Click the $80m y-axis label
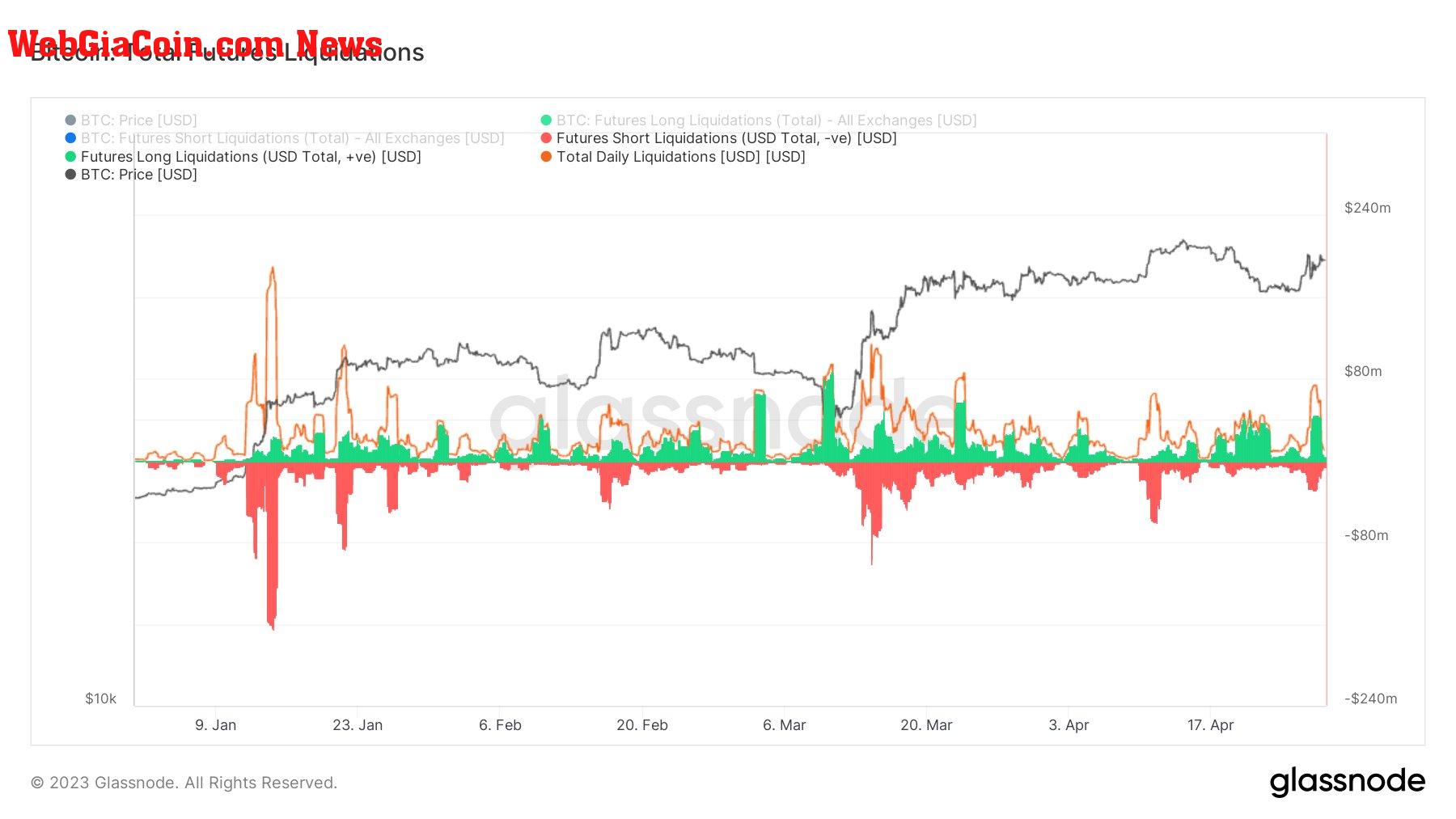The height and width of the screenshot is (819, 1456). (x=1363, y=371)
